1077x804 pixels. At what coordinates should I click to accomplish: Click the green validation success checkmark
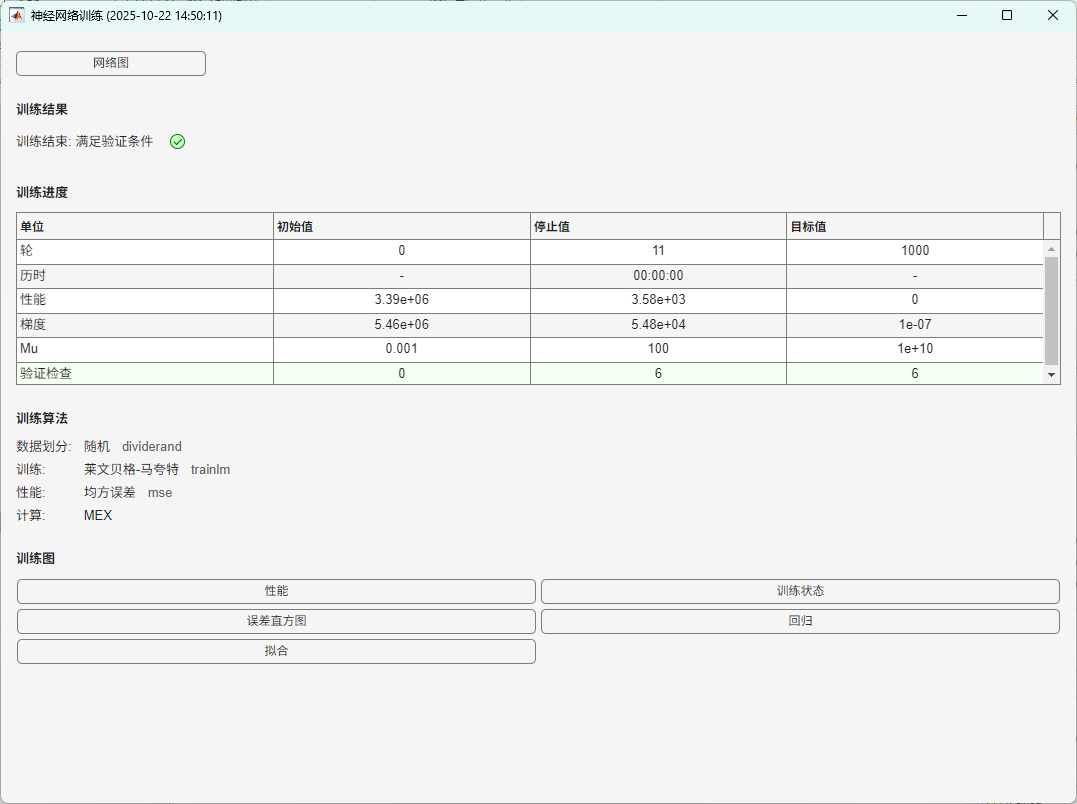click(x=177, y=141)
